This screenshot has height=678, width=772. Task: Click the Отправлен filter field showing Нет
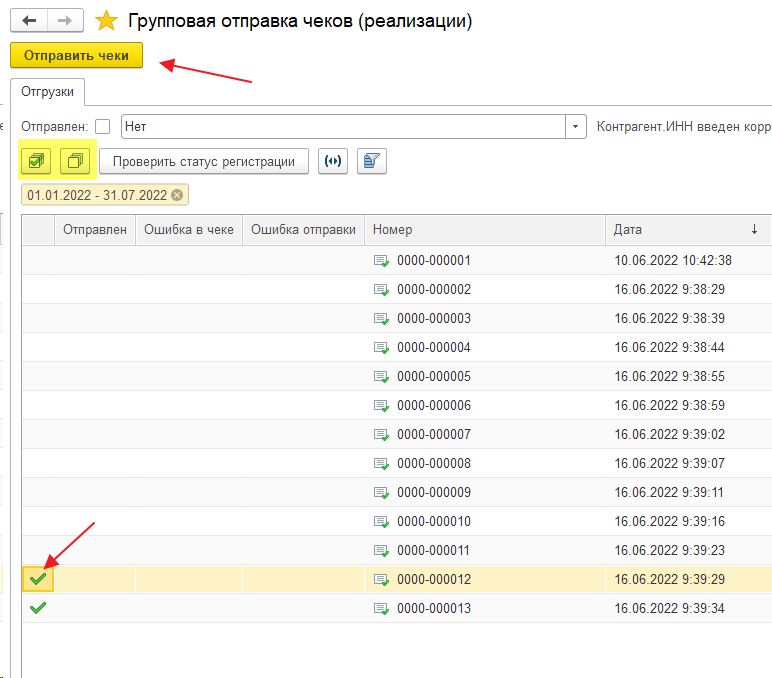[343, 127]
